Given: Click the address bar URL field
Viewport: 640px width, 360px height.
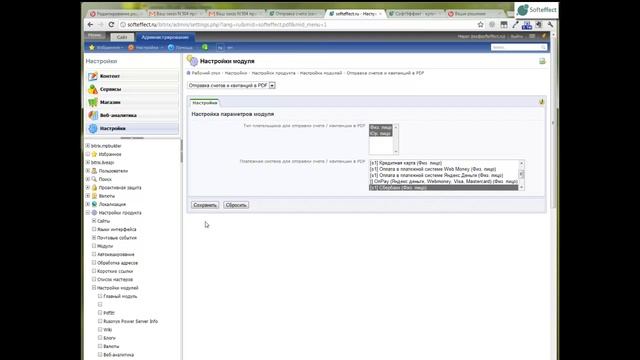Looking at the screenshot, I should tap(298, 25).
